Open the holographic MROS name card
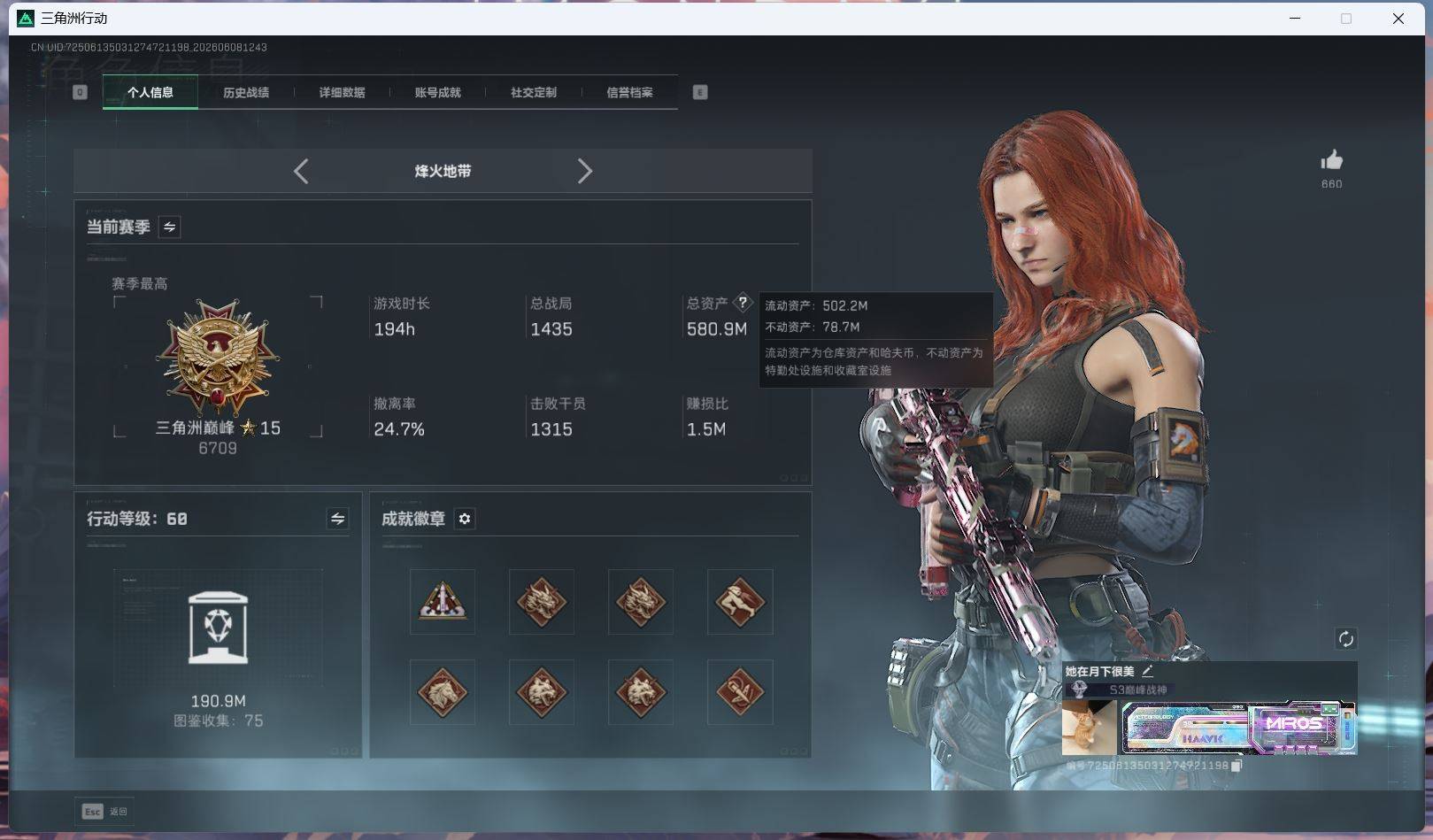Viewport: 1433px width, 840px height. coord(1238,728)
